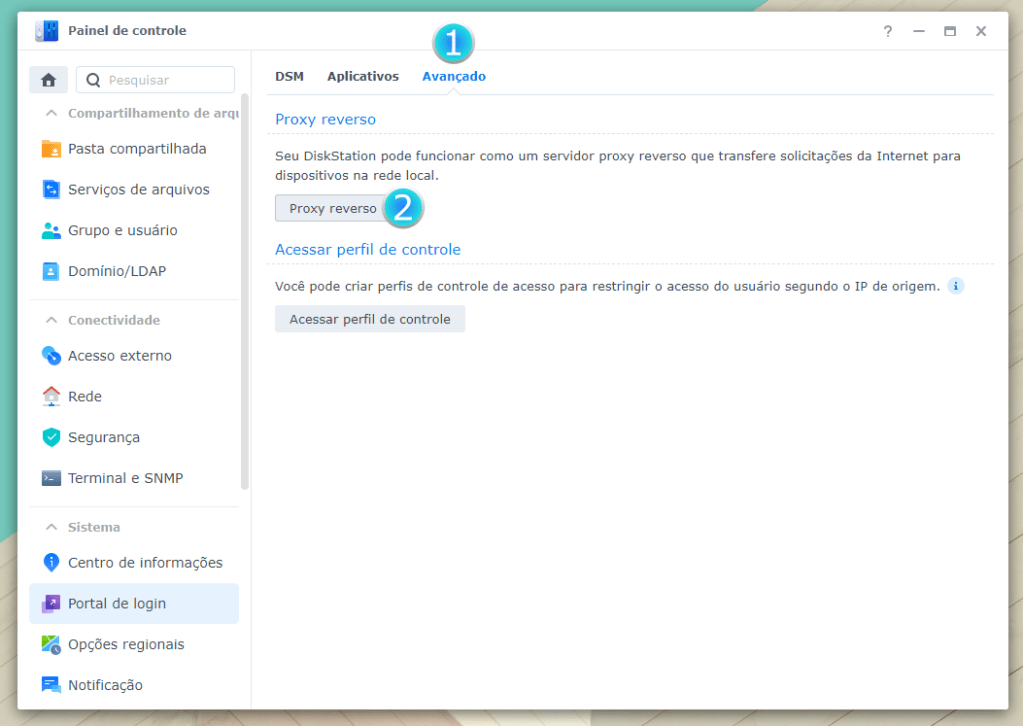Open the help question mark button

887,31
